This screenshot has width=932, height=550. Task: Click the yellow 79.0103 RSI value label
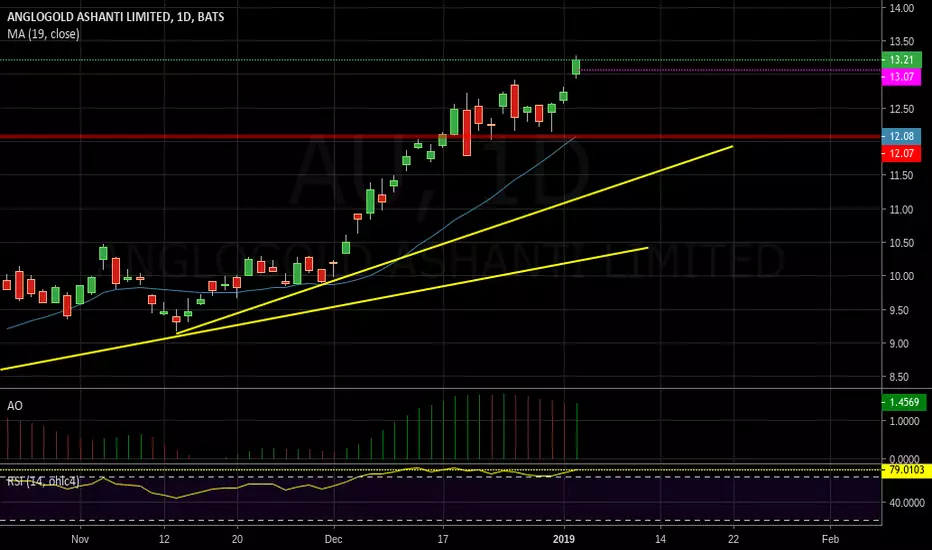coord(906,470)
